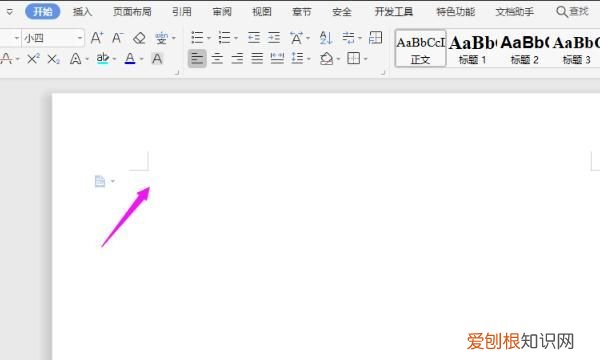Open the 文档助手 tab
The image size is (600, 360).
pos(515,11)
